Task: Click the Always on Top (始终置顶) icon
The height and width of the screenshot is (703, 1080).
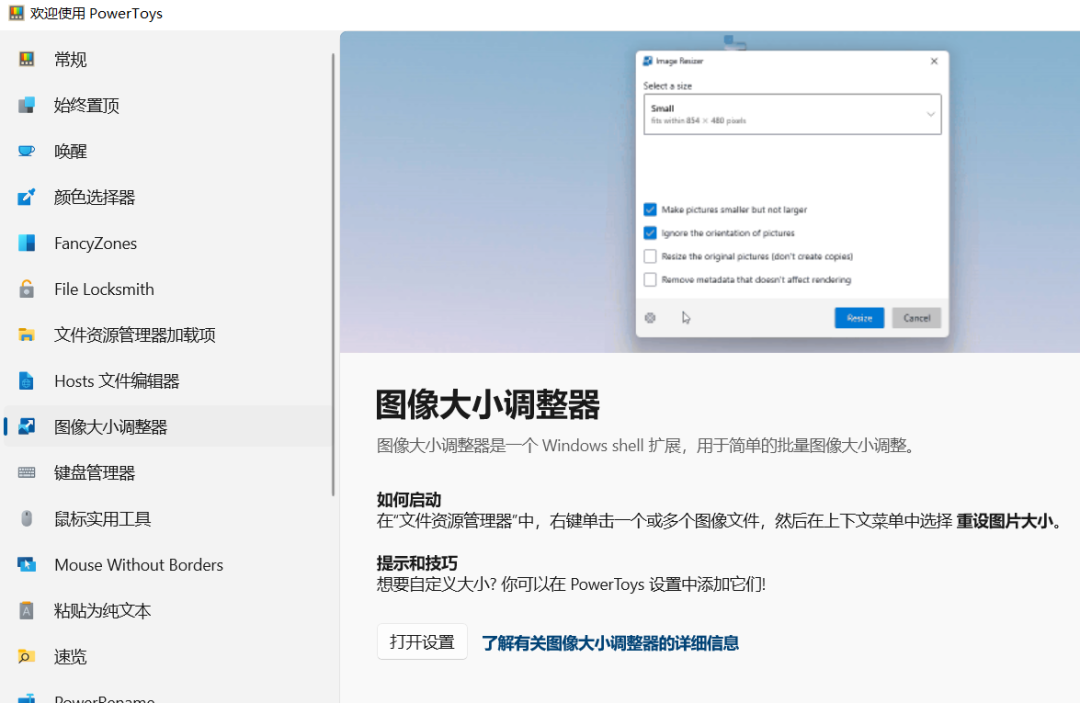Action: [26, 105]
